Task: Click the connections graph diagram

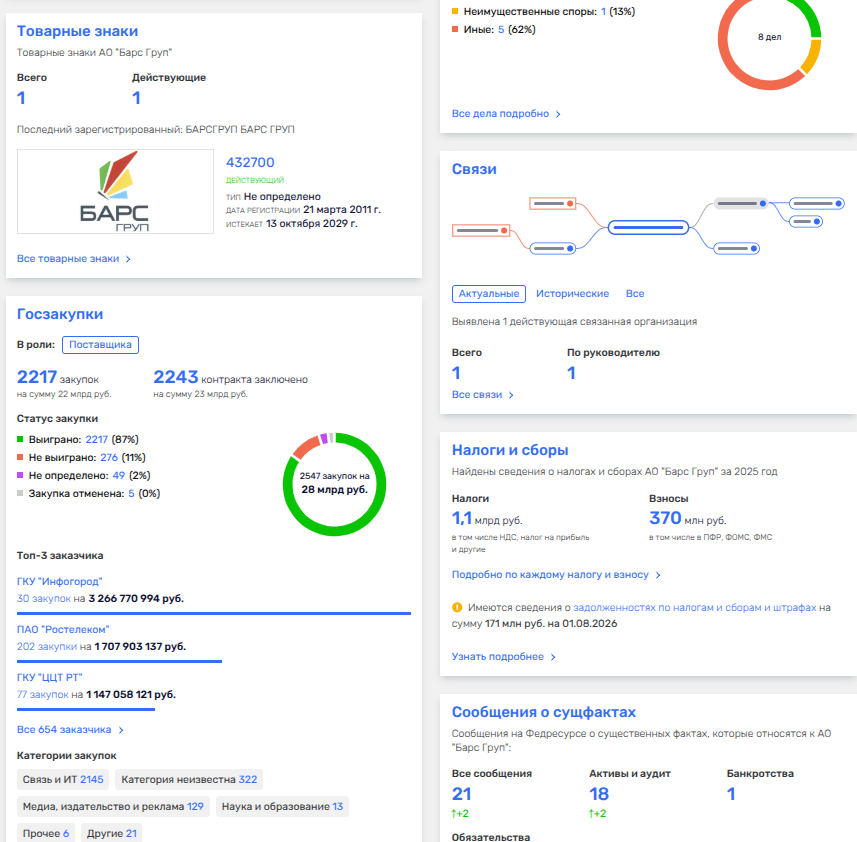Action: point(648,226)
